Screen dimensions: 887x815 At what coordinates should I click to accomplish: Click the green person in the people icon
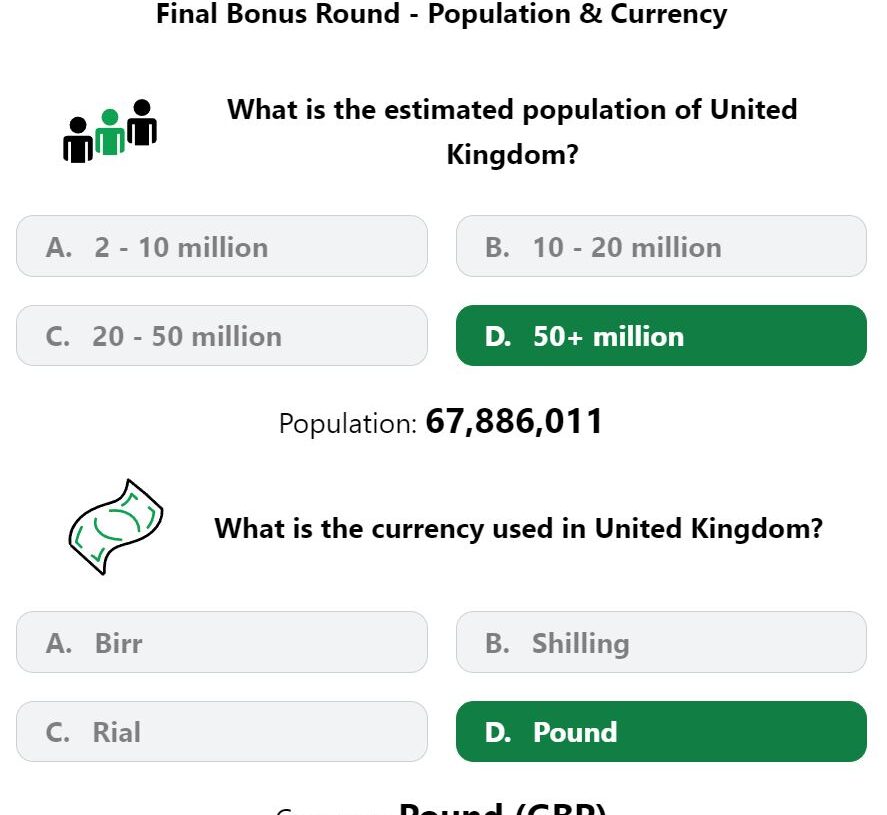point(110,132)
